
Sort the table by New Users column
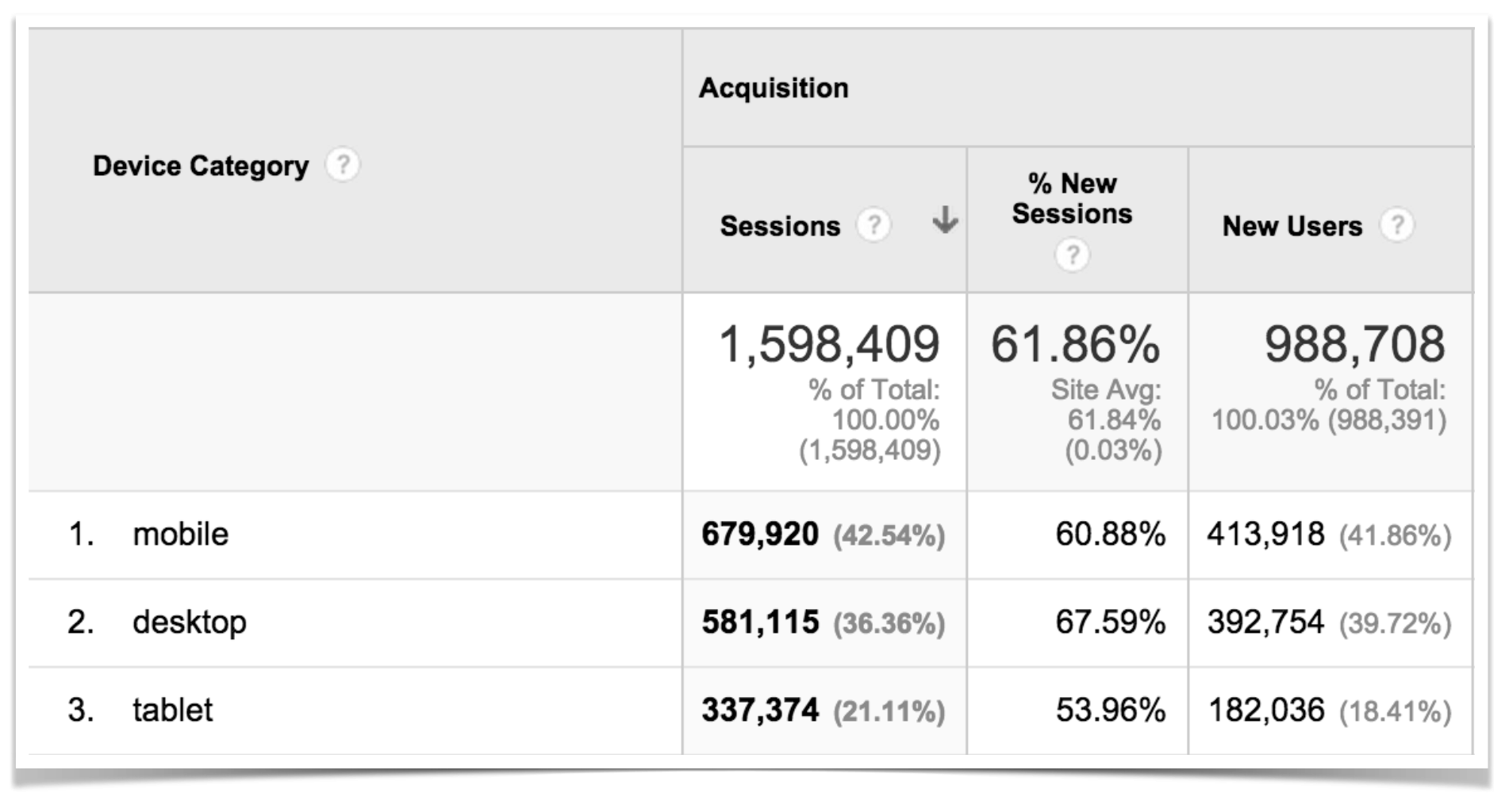pos(1293,226)
